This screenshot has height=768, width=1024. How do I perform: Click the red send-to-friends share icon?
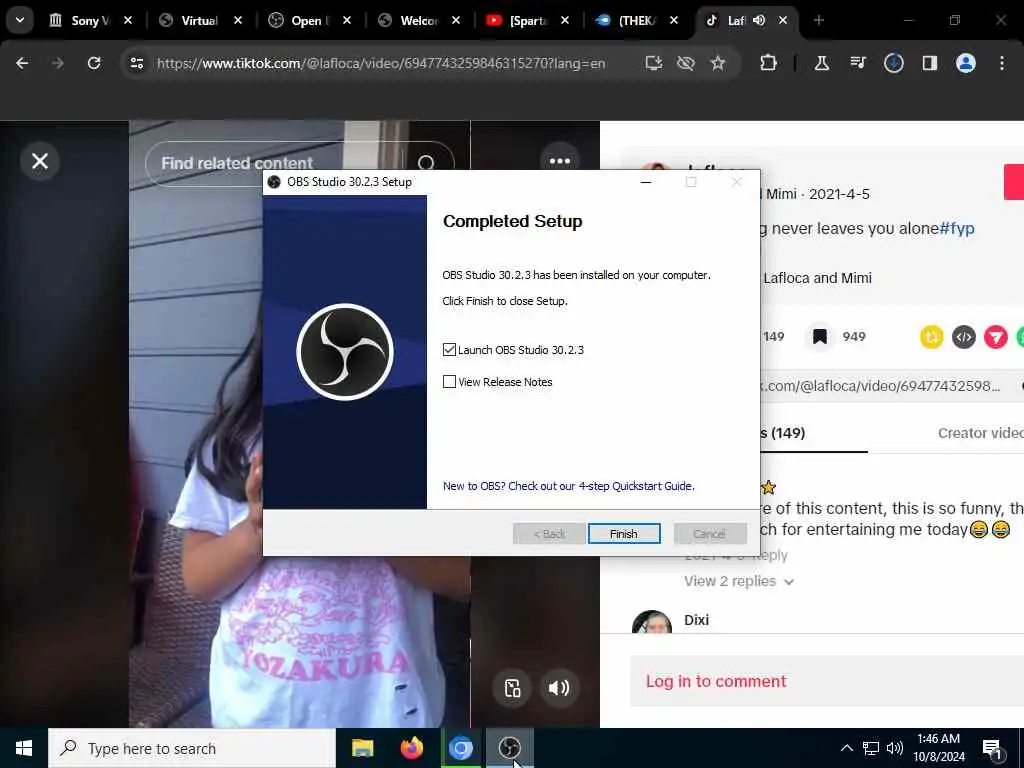[996, 337]
